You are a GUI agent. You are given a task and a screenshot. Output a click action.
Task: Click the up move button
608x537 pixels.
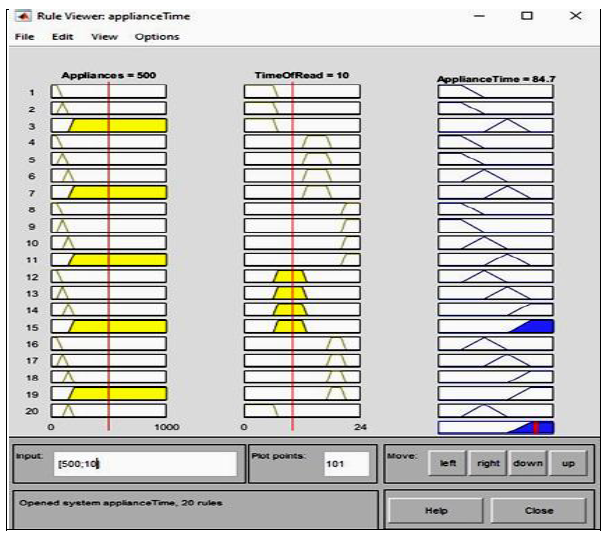pos(568,464)
